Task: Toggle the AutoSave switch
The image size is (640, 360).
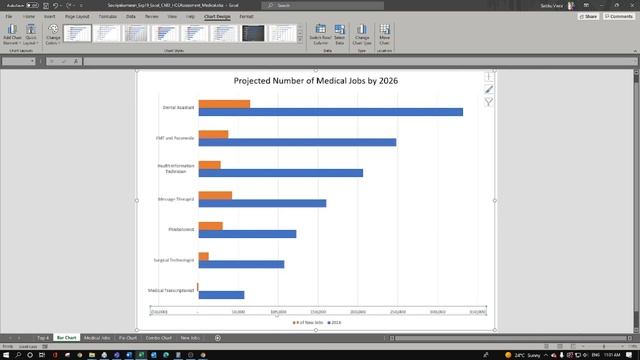Action: point(32,5)
